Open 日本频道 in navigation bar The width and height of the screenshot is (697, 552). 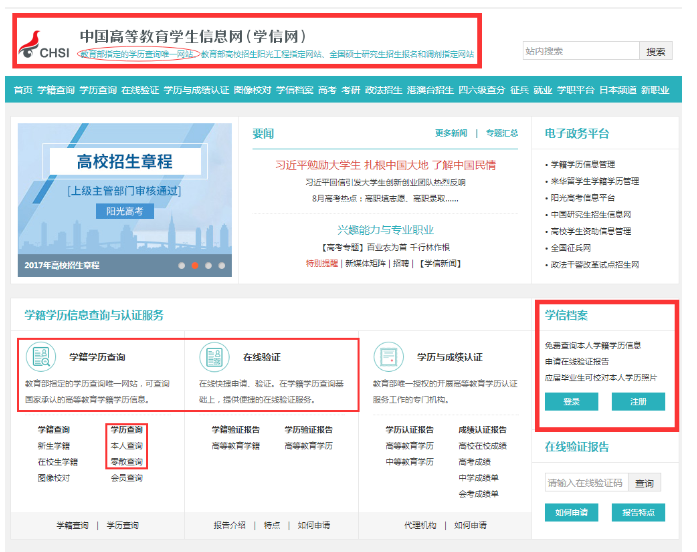(x=618, y=90)
